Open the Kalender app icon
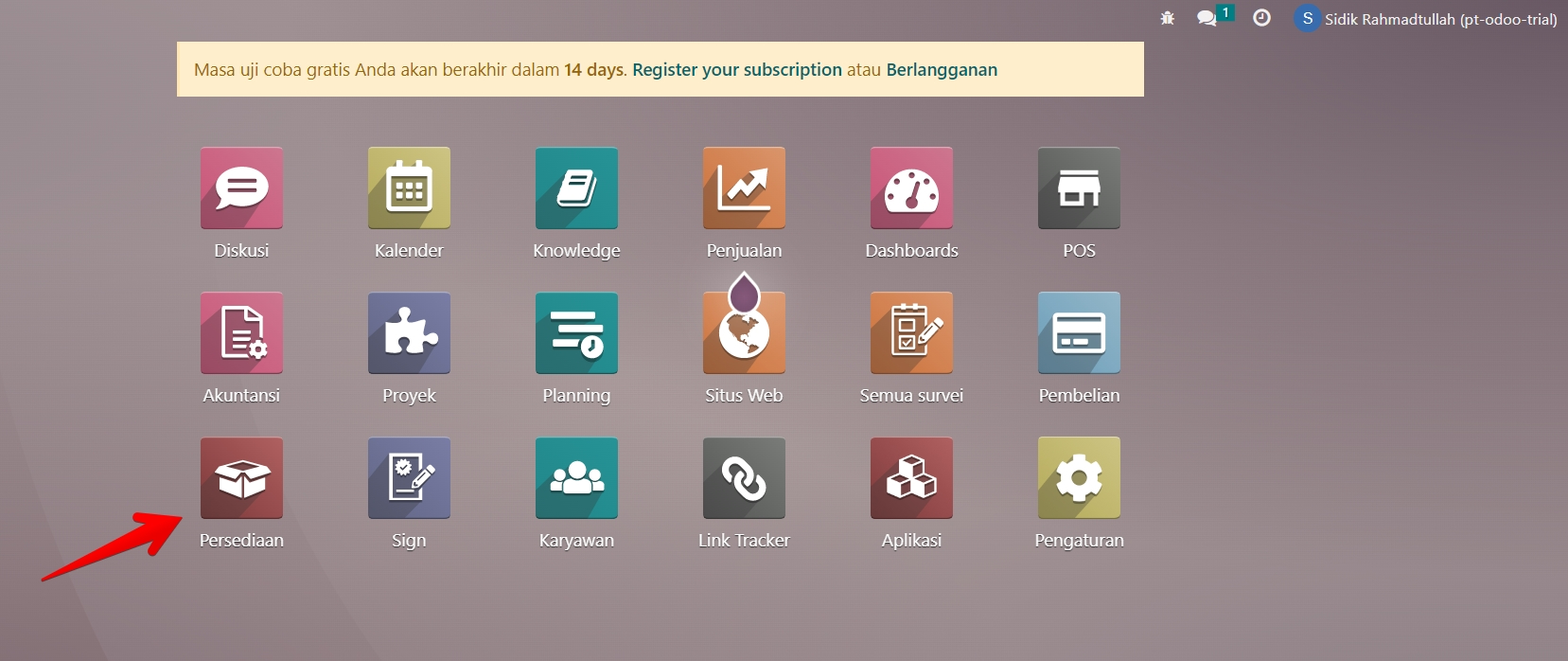Screen dimensions: 1568x661 pos(409,188)
